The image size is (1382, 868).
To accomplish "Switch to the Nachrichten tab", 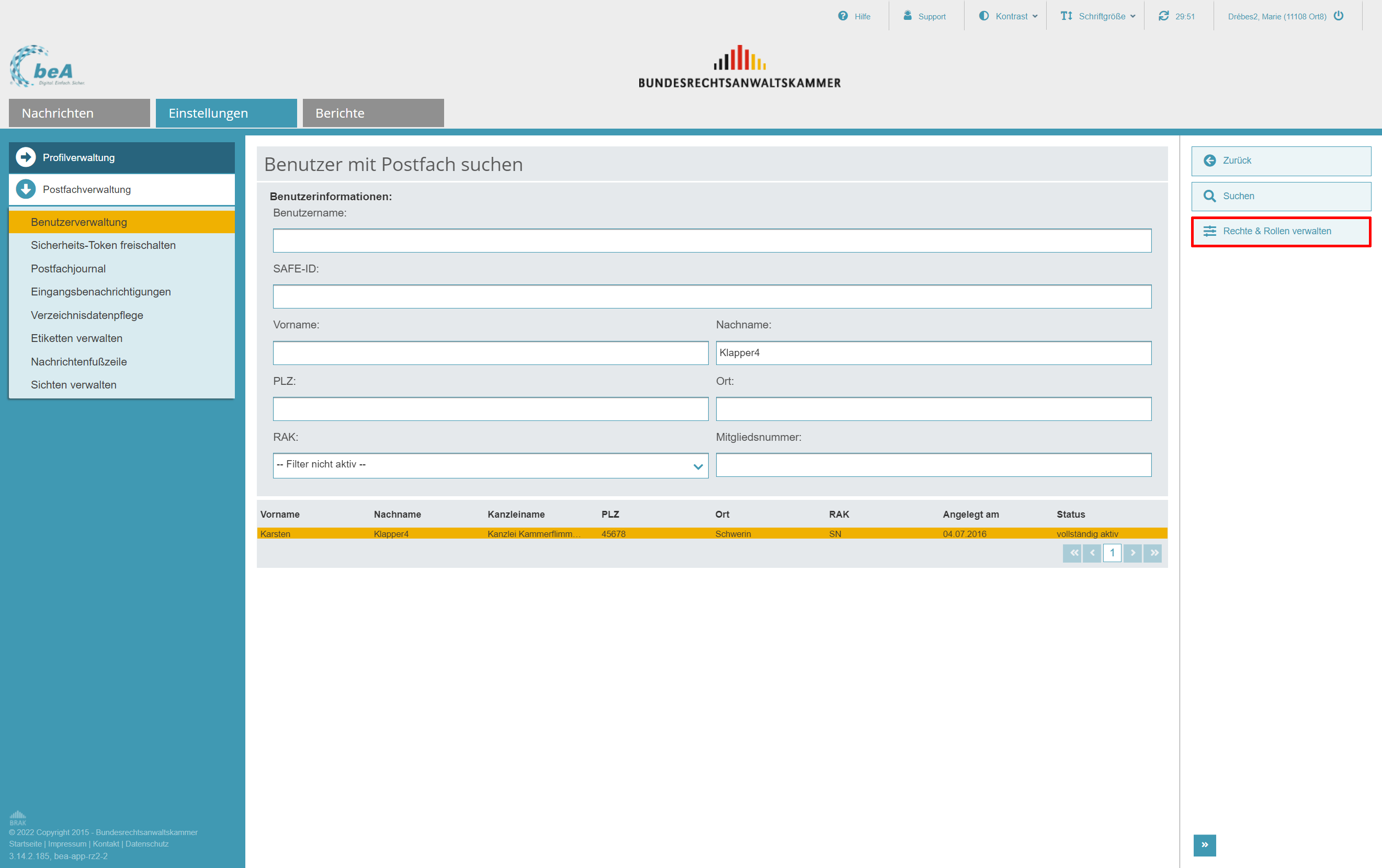I will tap(79, 113).
